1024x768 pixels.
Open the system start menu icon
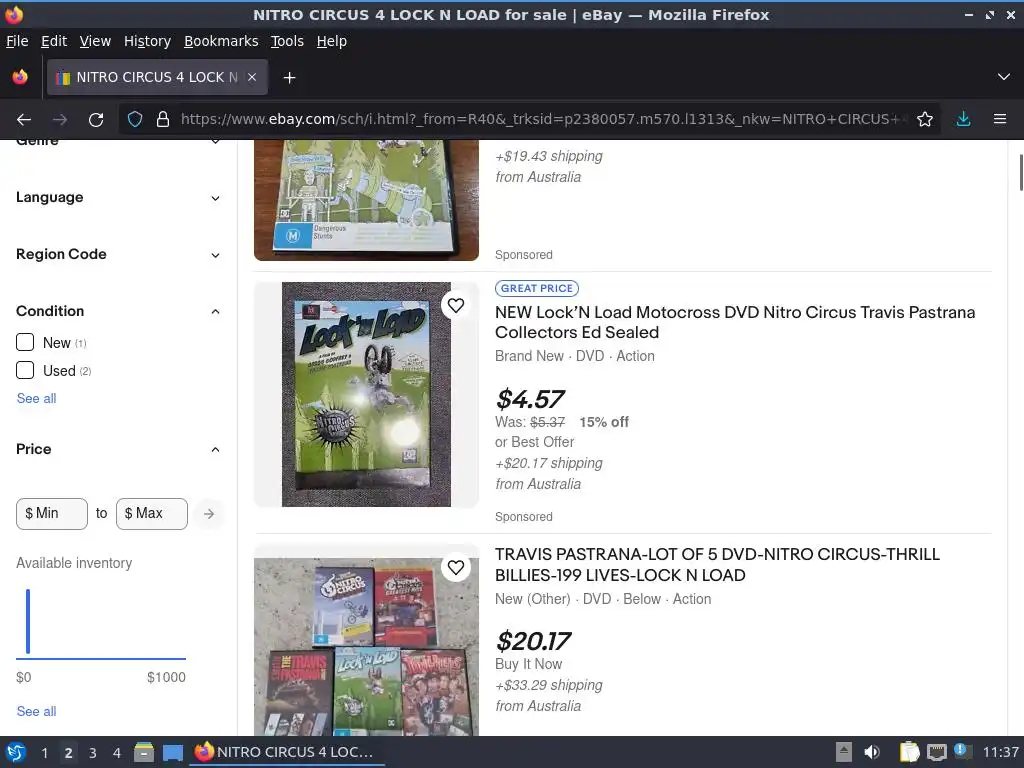pyautogui.click(x=16, y=752)
